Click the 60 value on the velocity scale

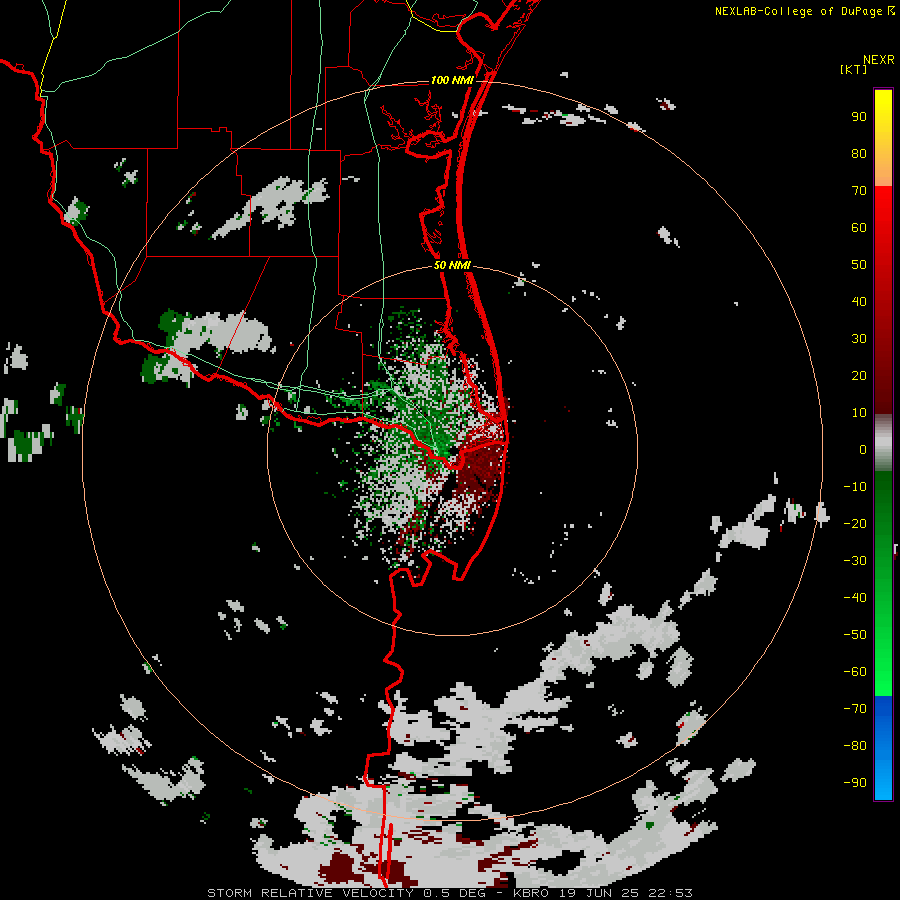click(x=859, y=227)
